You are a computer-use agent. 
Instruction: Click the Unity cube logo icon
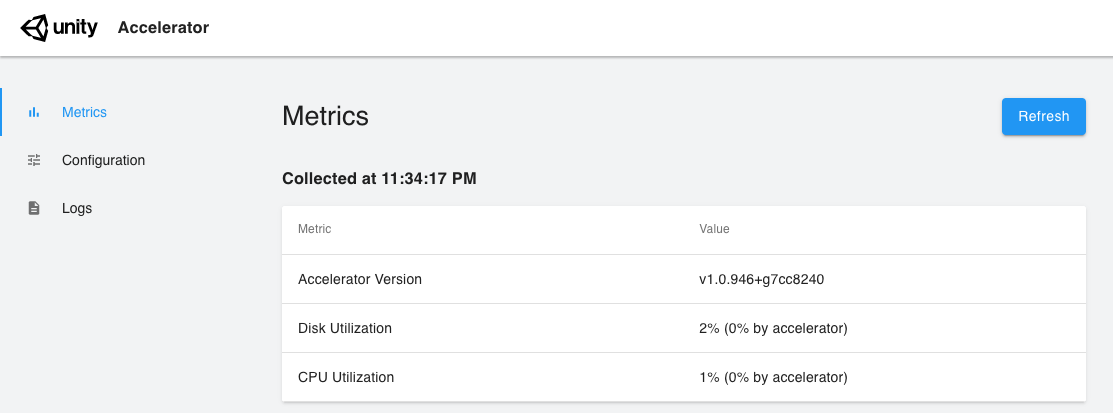click(x=33, y=28)
